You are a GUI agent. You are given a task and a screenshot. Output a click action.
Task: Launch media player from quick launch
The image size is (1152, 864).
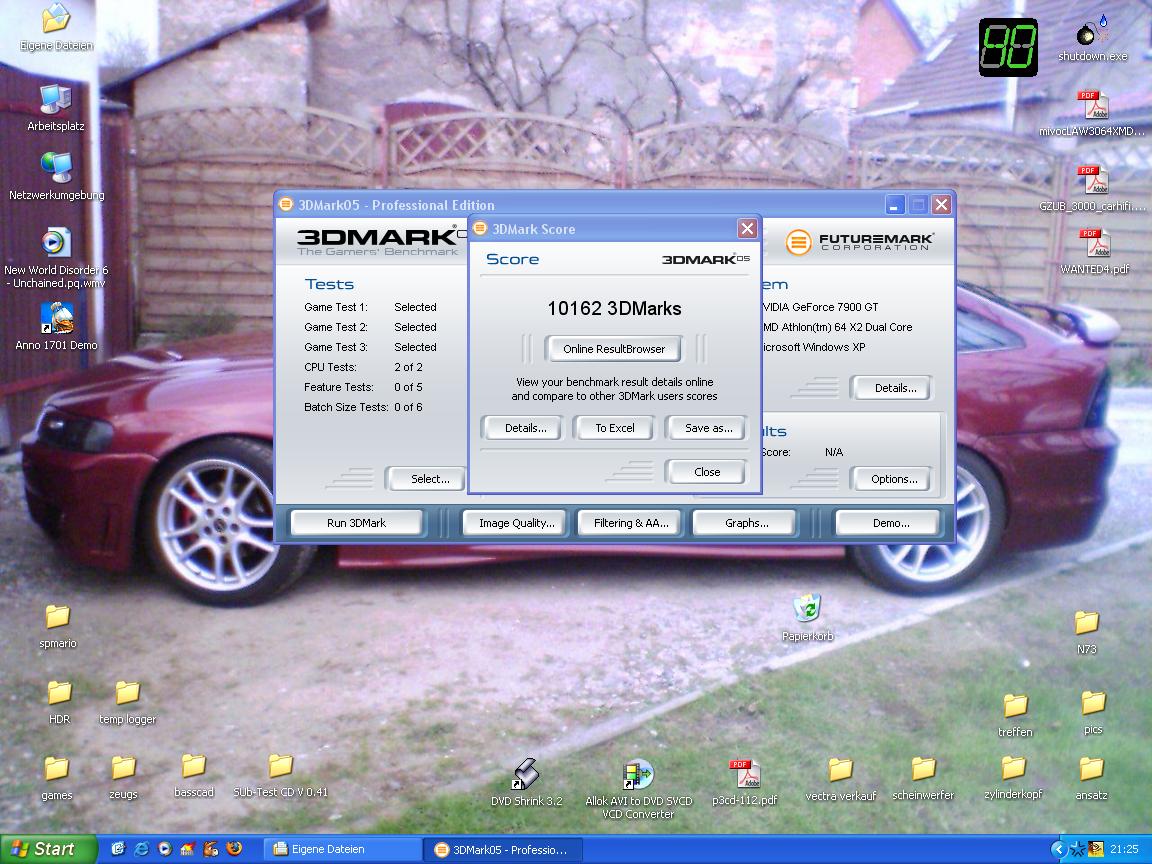pos(165,849)
